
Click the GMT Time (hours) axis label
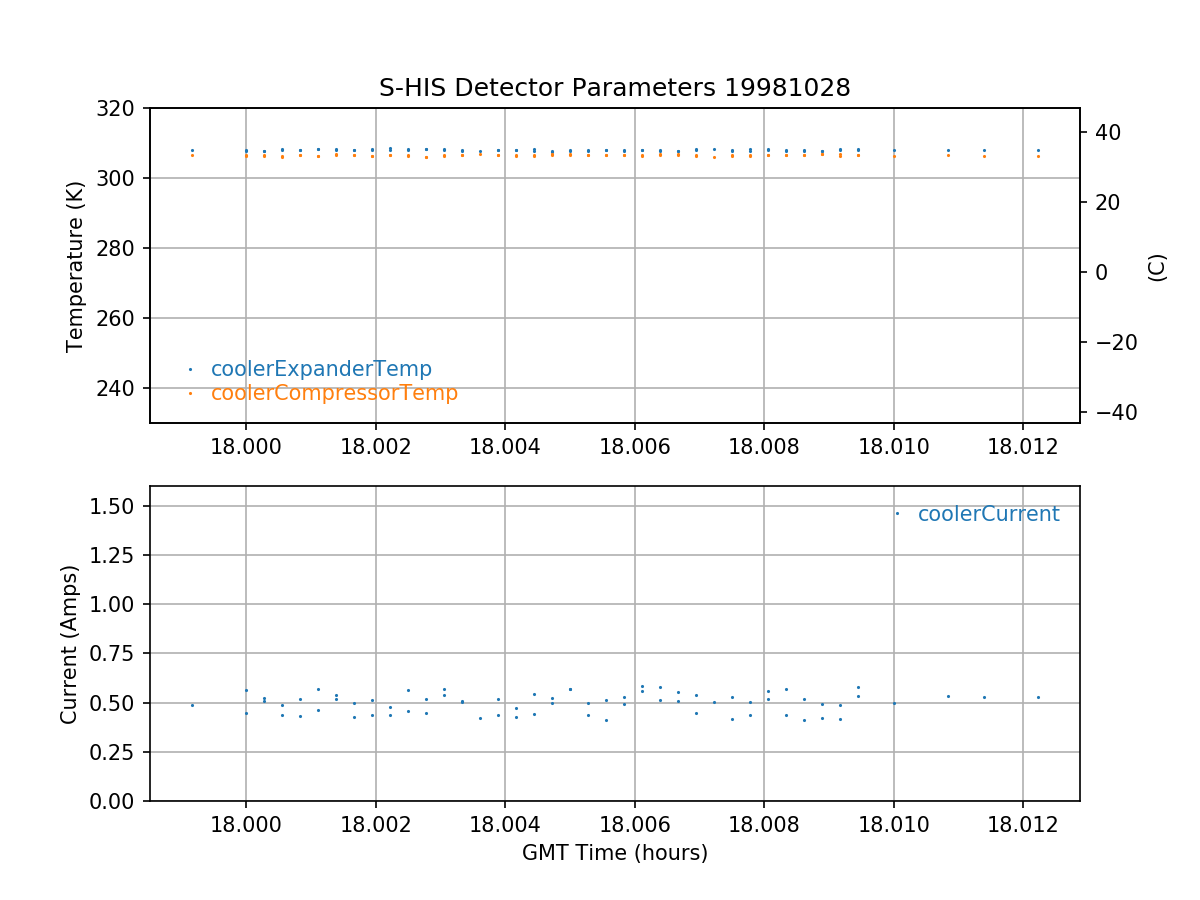[614, 853]
